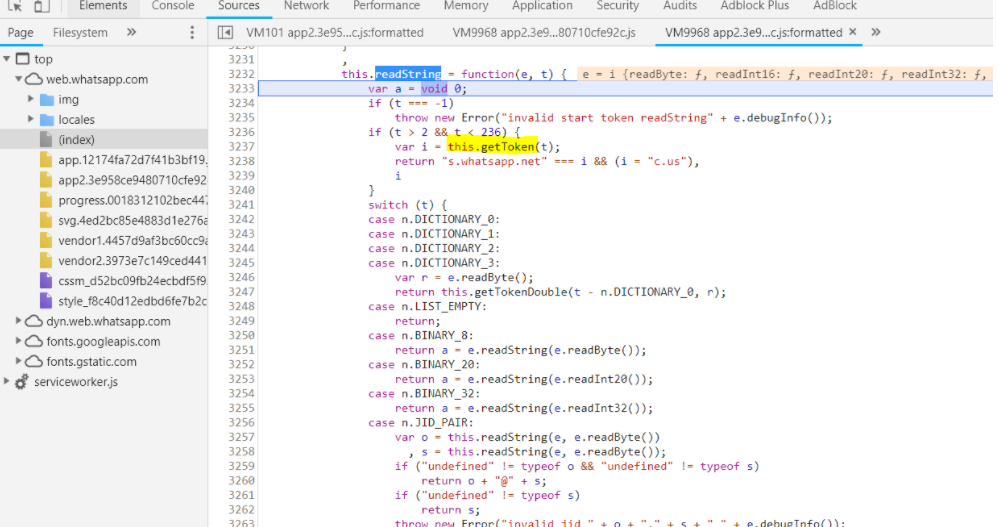
Task: Select the VM9968 app2 formatted active tab
Action: point(754,32)
